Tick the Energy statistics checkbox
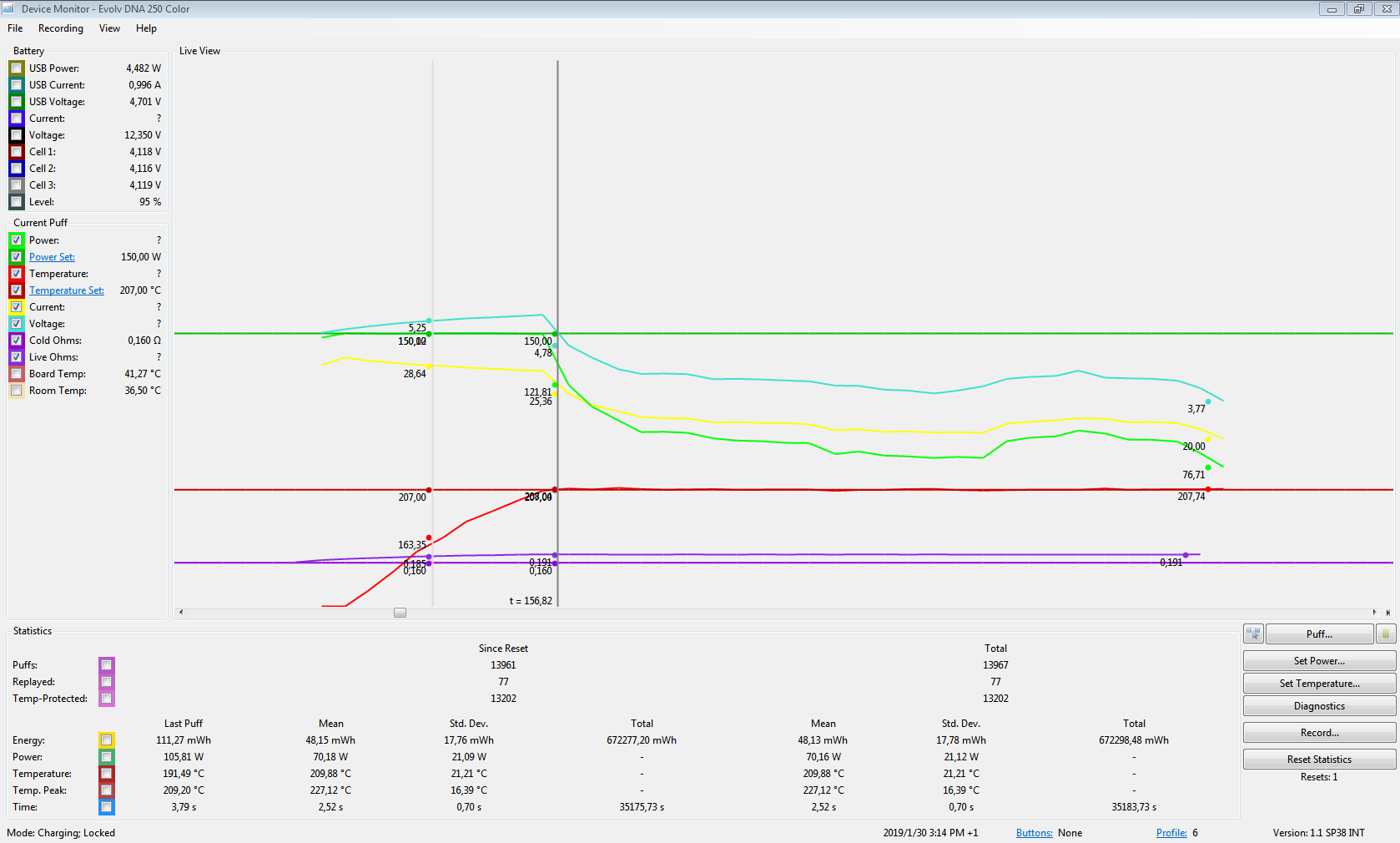This screenshot has width=1400, height=843. click(x=106, y=740)
